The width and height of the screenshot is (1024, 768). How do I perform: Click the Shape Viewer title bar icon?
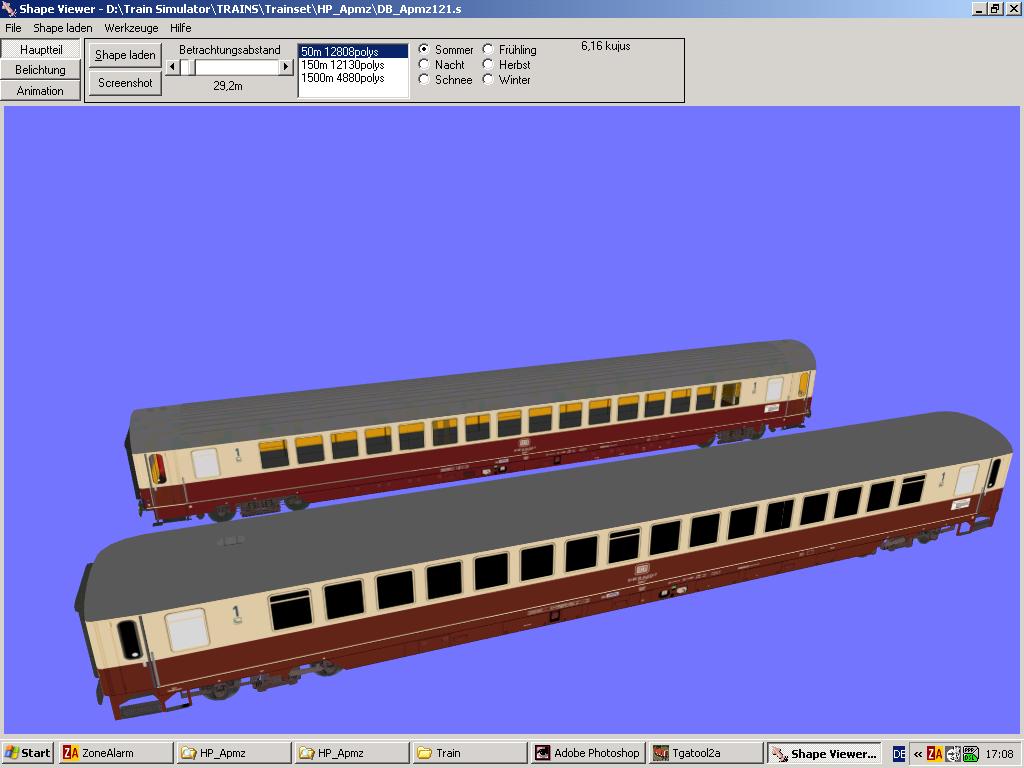click(x=9, y=9)
